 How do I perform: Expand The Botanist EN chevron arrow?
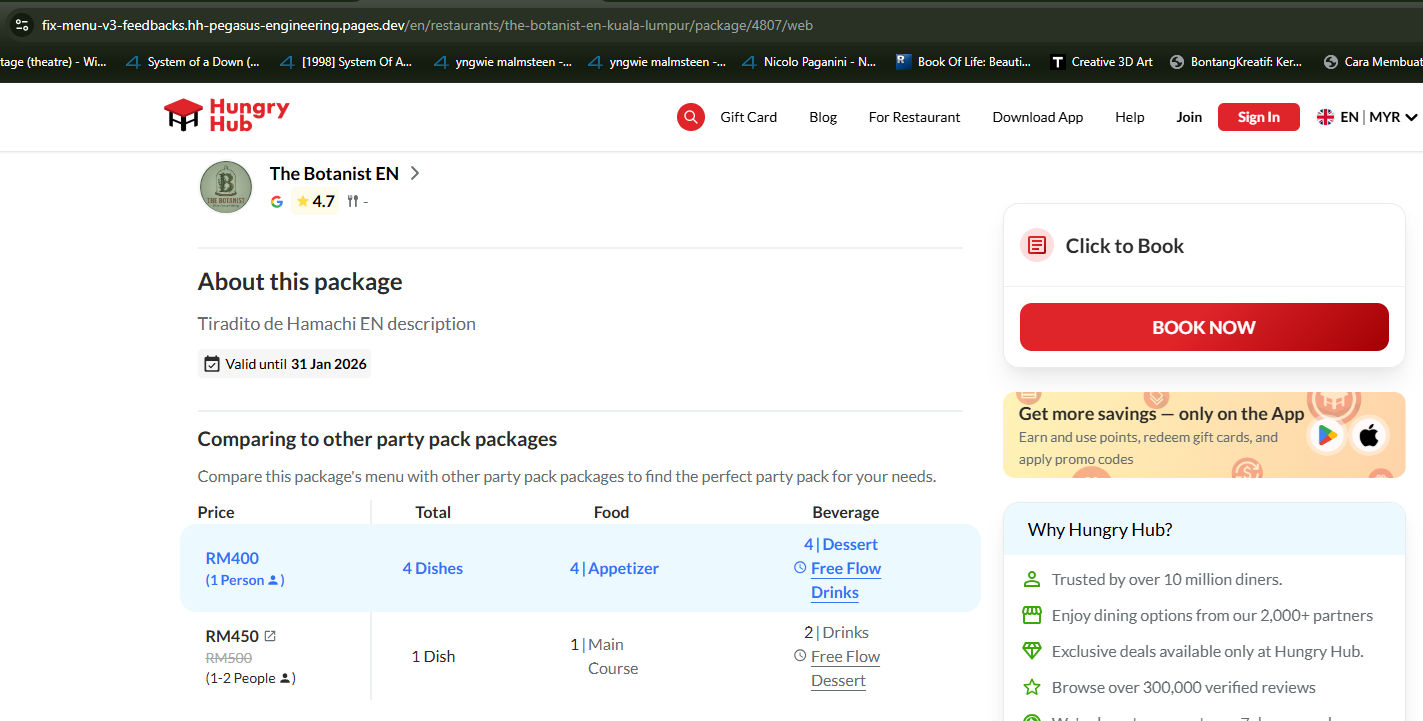tap(415, 173)
